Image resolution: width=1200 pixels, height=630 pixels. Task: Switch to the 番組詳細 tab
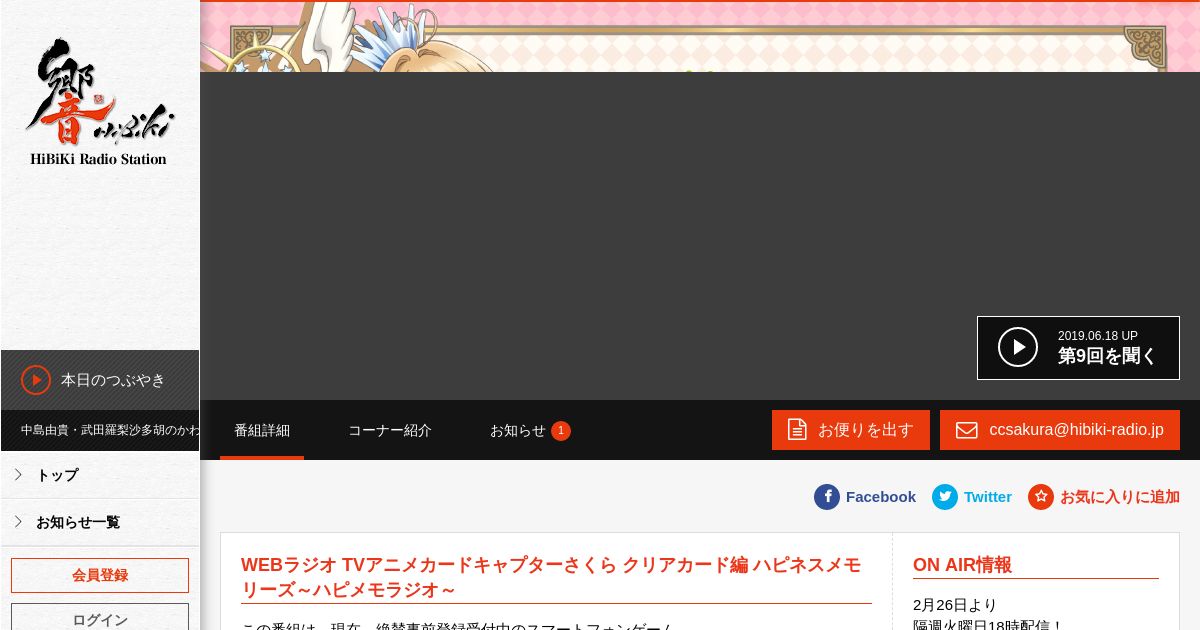262,430
